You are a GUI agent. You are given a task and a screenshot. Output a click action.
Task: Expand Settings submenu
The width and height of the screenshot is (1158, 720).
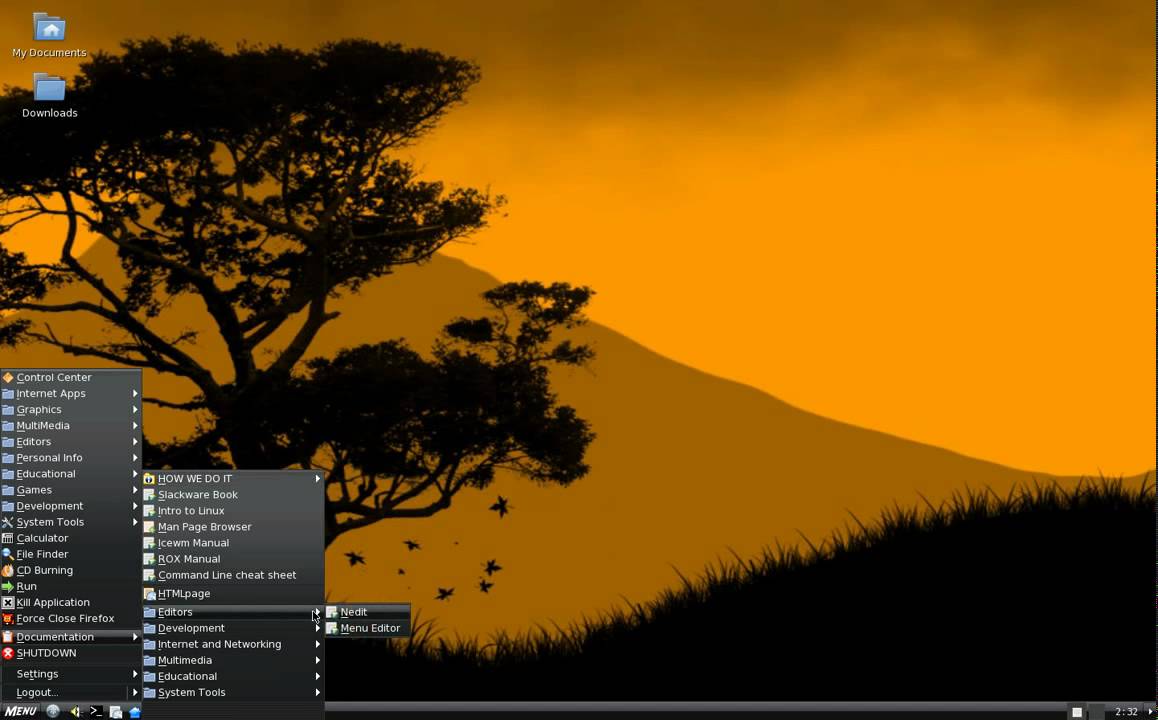coord(71,674)
